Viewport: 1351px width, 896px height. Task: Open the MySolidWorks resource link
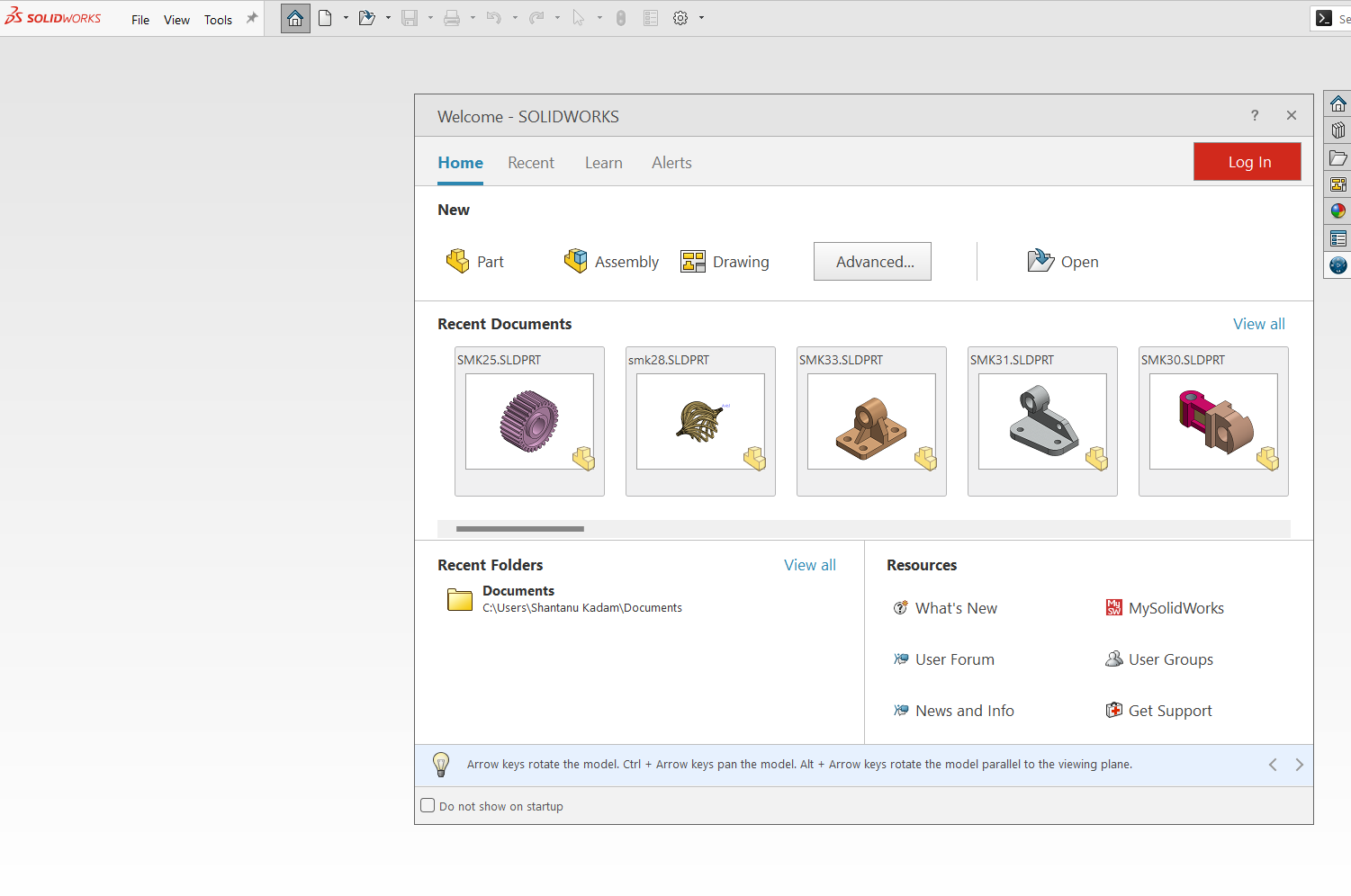click(1165, 608)
